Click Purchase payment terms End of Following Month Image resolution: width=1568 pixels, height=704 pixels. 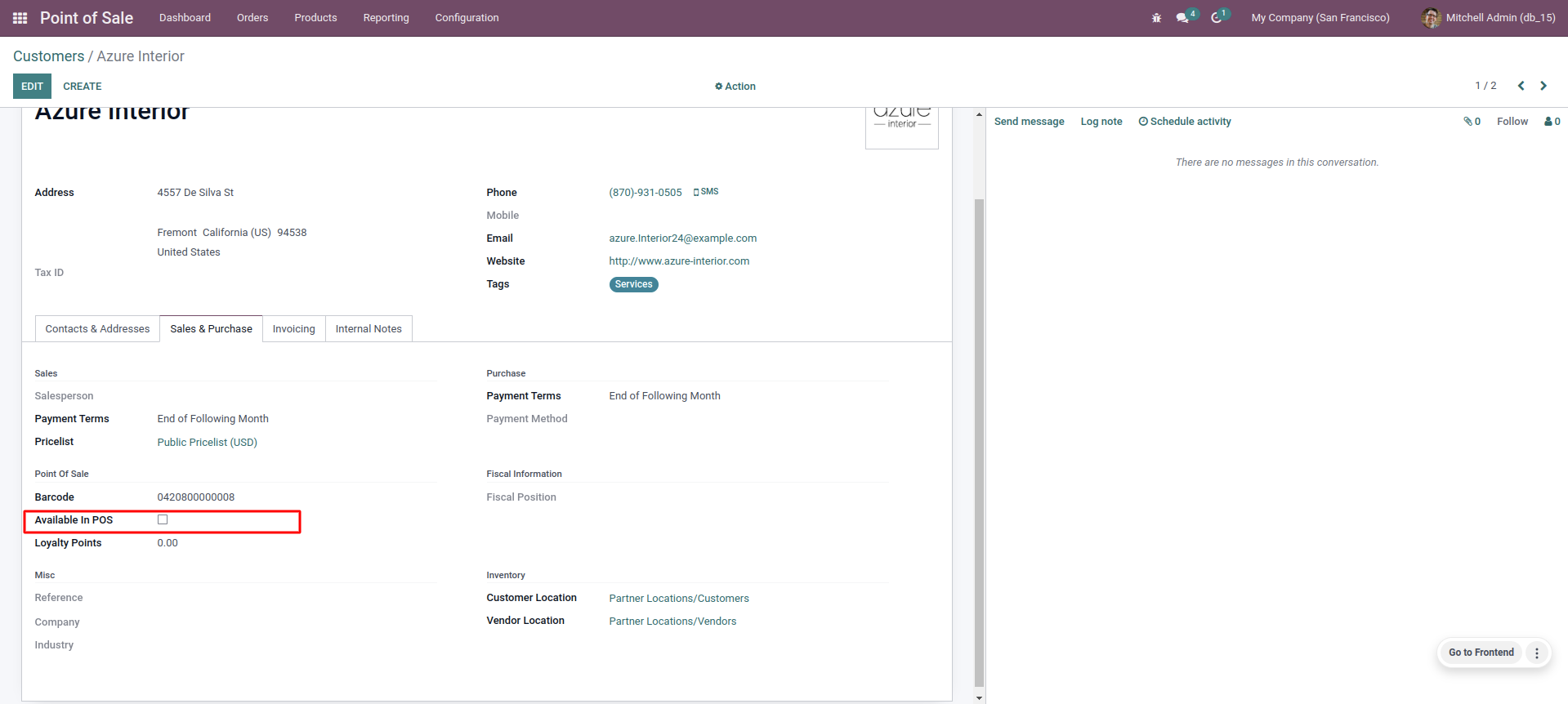(665, 396)
